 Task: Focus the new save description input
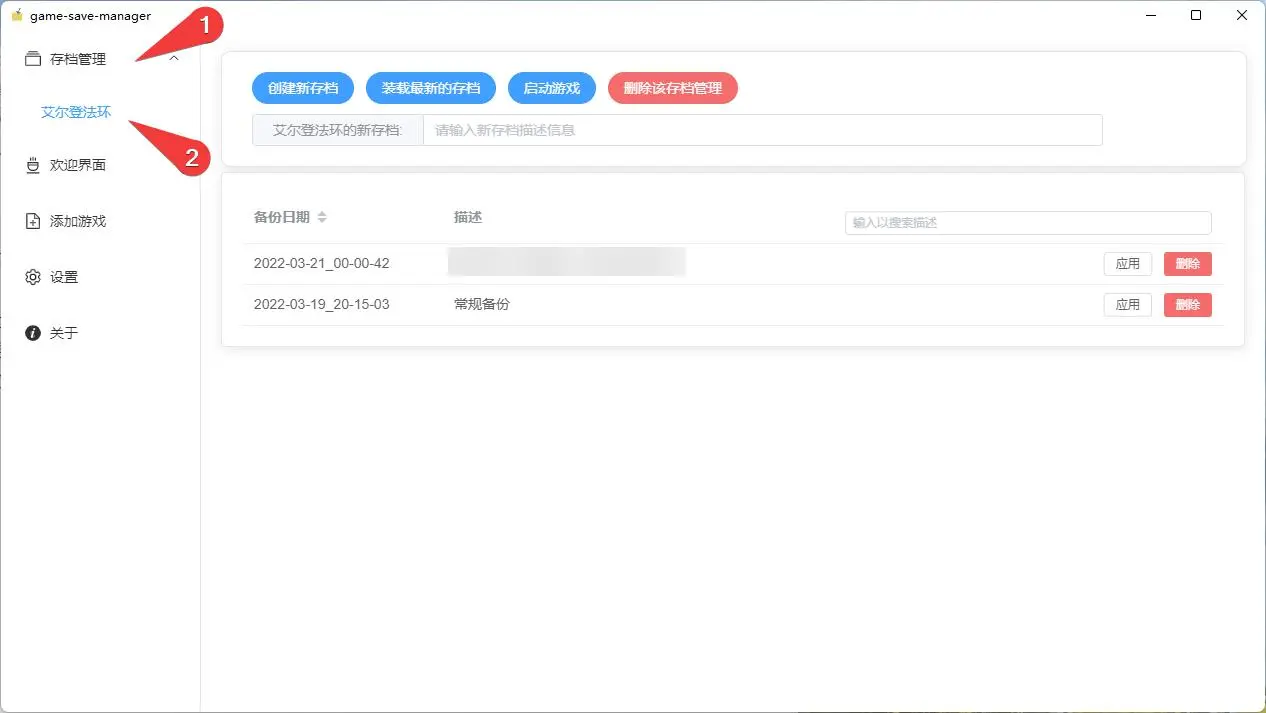(763, 130)
